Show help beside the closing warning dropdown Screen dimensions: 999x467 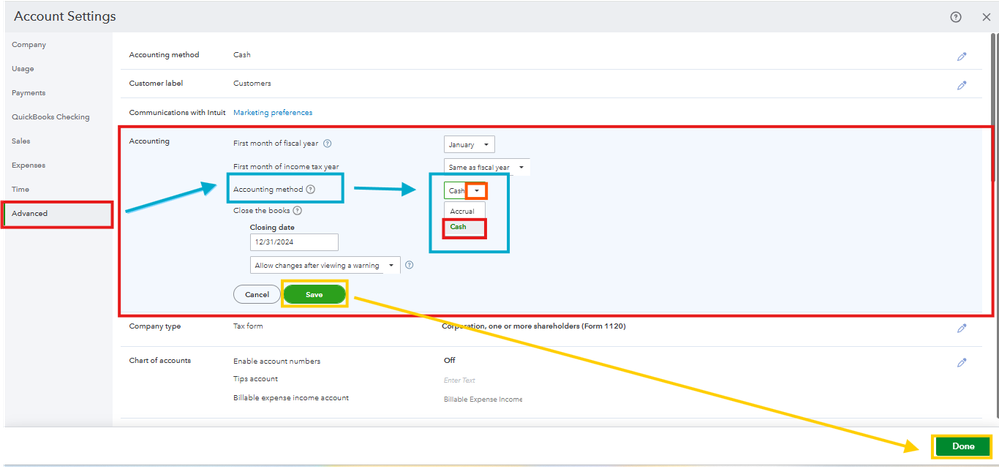410,265
